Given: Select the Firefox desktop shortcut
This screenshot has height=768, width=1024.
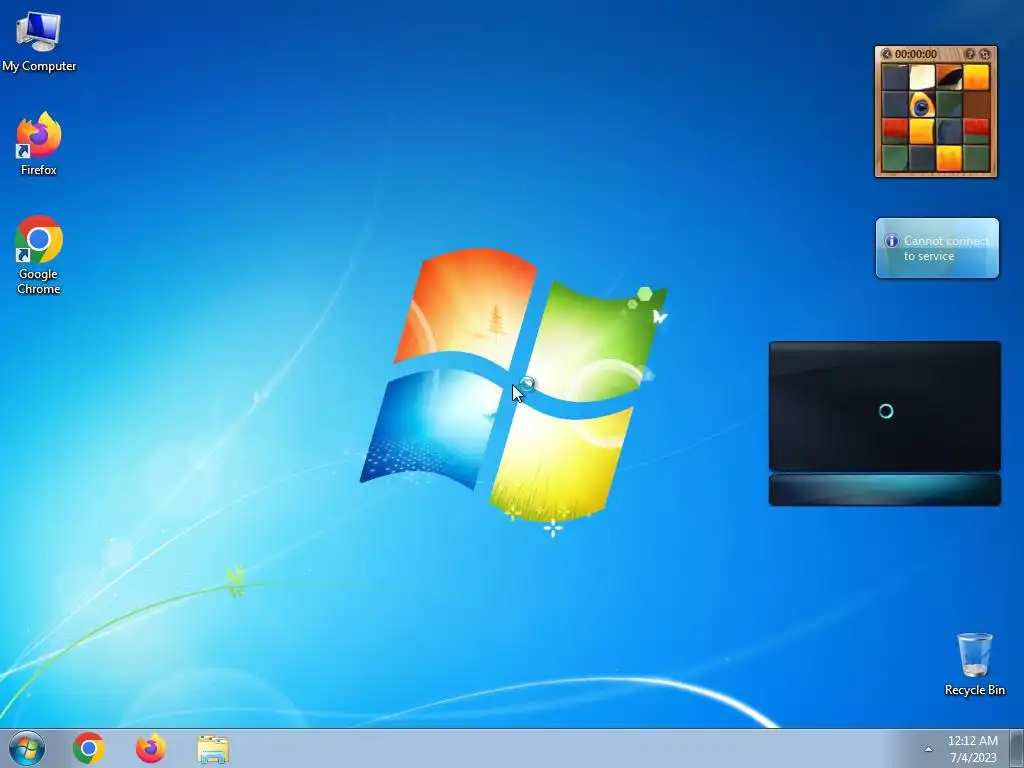Looking at the screenshot, I should (39, 144).
